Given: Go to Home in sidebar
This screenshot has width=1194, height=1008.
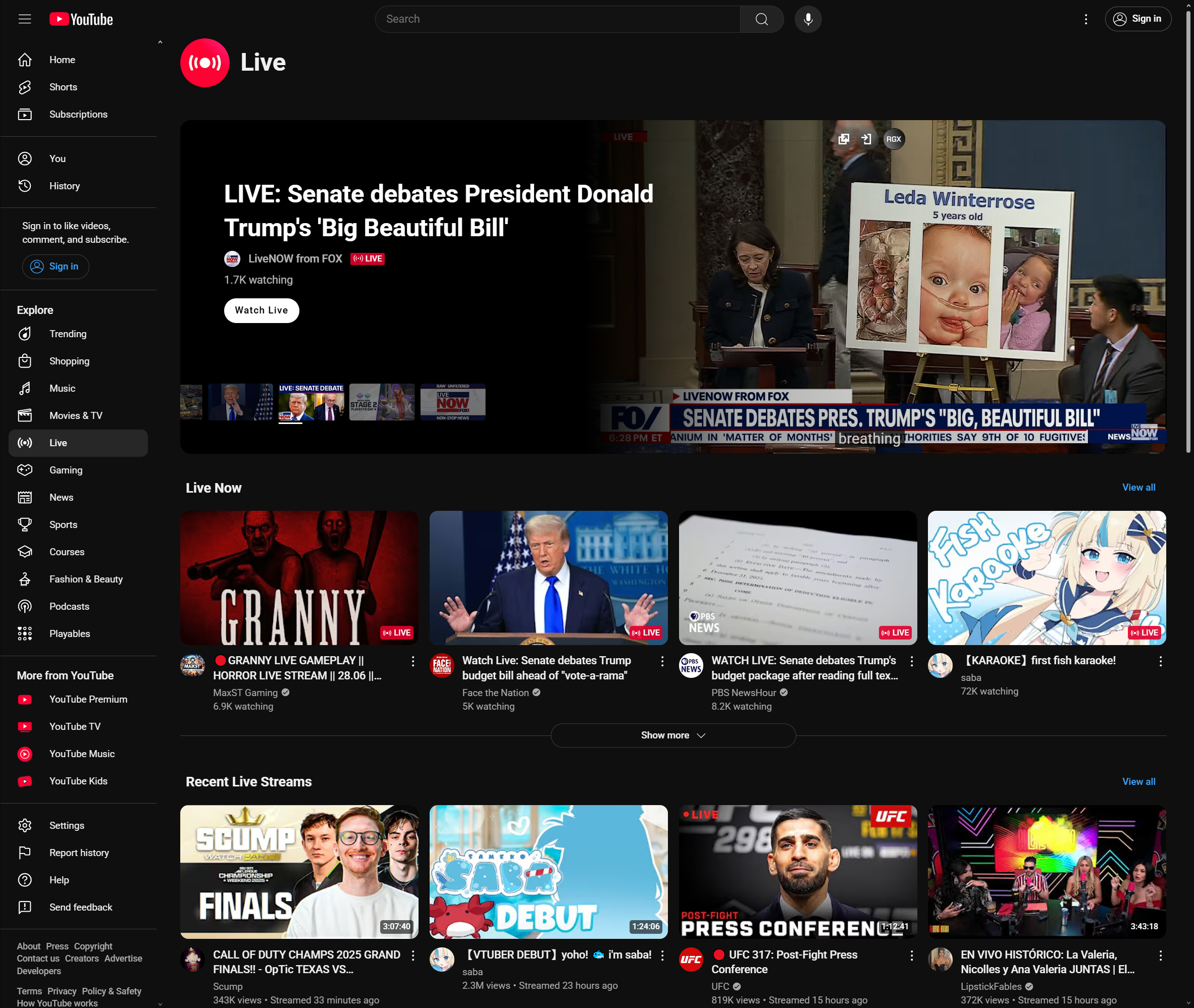Looking at the screenshot, I should coord(78,60).
